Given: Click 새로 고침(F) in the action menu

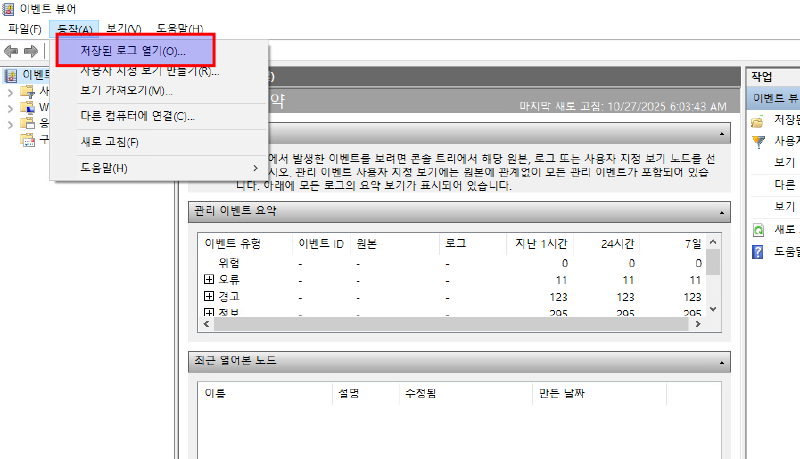Looking at the screenshot, I should point(109,142).
